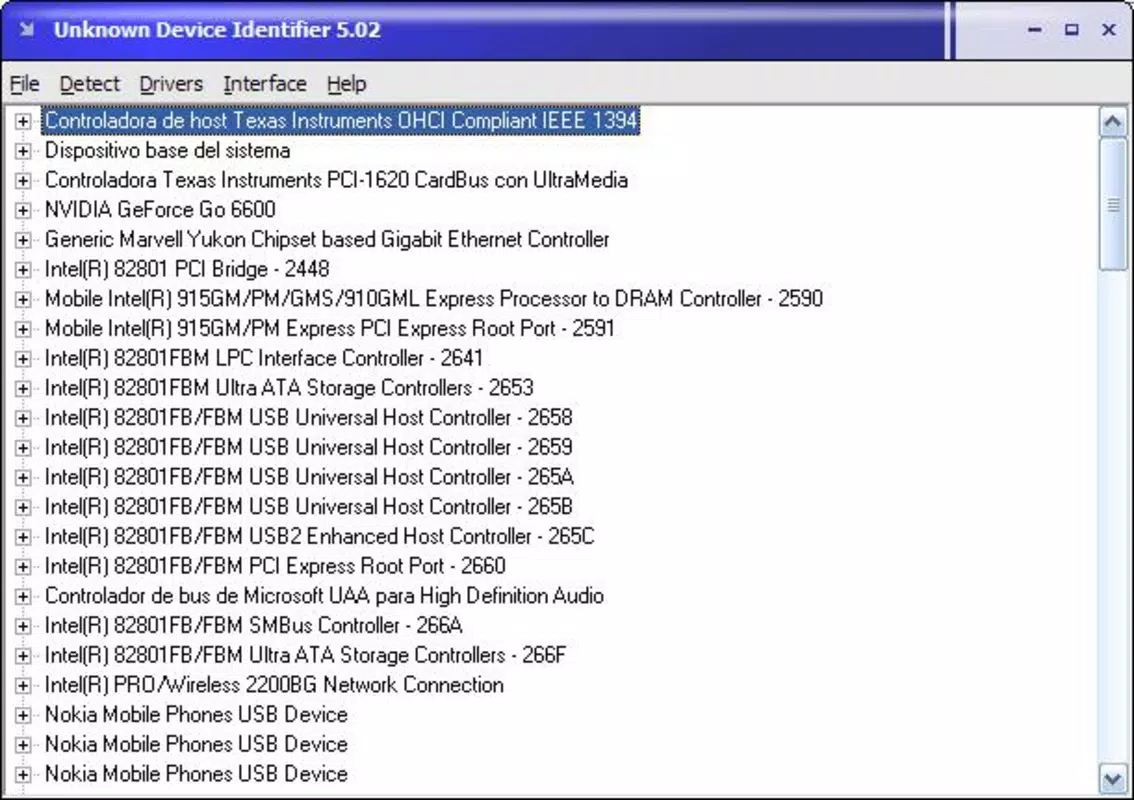1134x800 pixels.
Task: Click the scrollbar track below the thumb
Action: [x=1112, y=517]
